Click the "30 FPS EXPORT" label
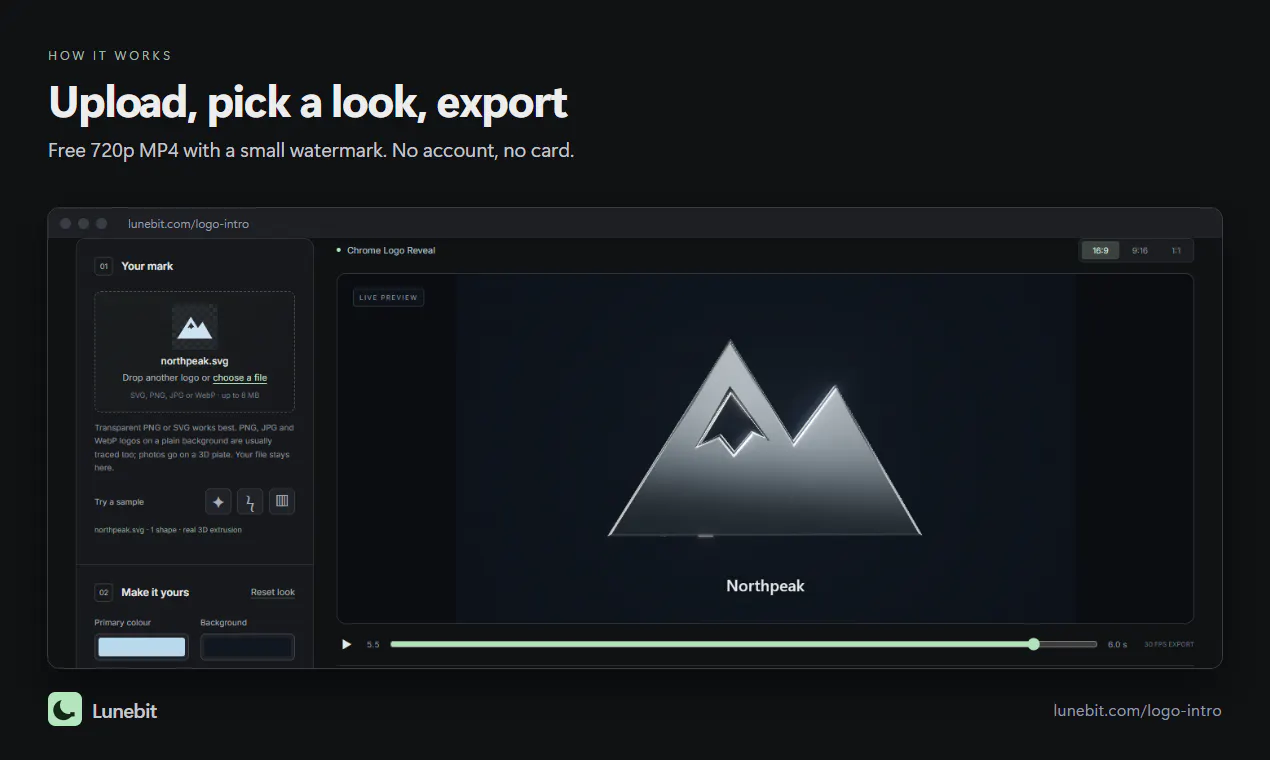 point(1169,644)
